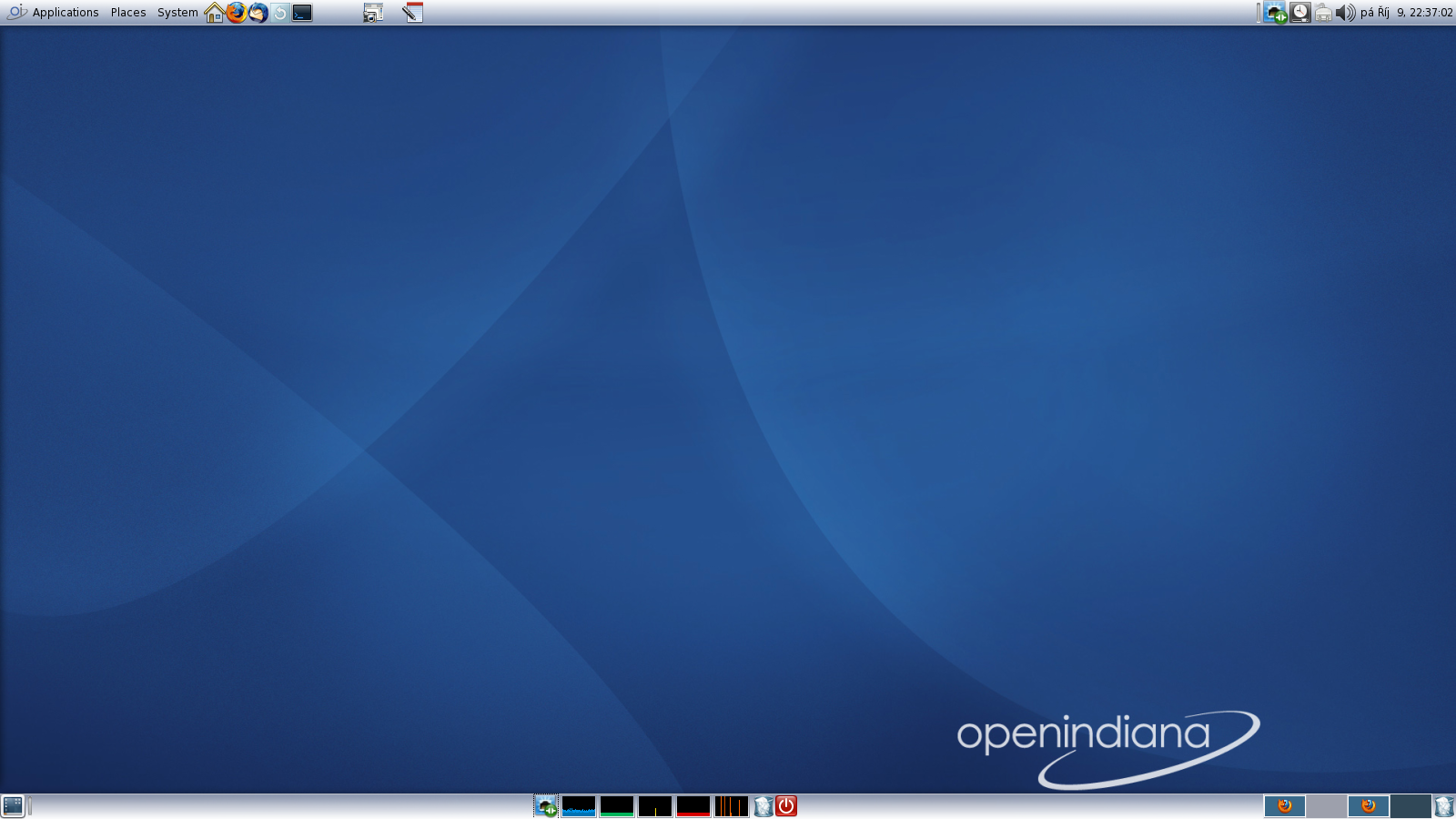
Task: Click the update manager refresh icon
Action: pyautogui.click(x=280, y=13)
